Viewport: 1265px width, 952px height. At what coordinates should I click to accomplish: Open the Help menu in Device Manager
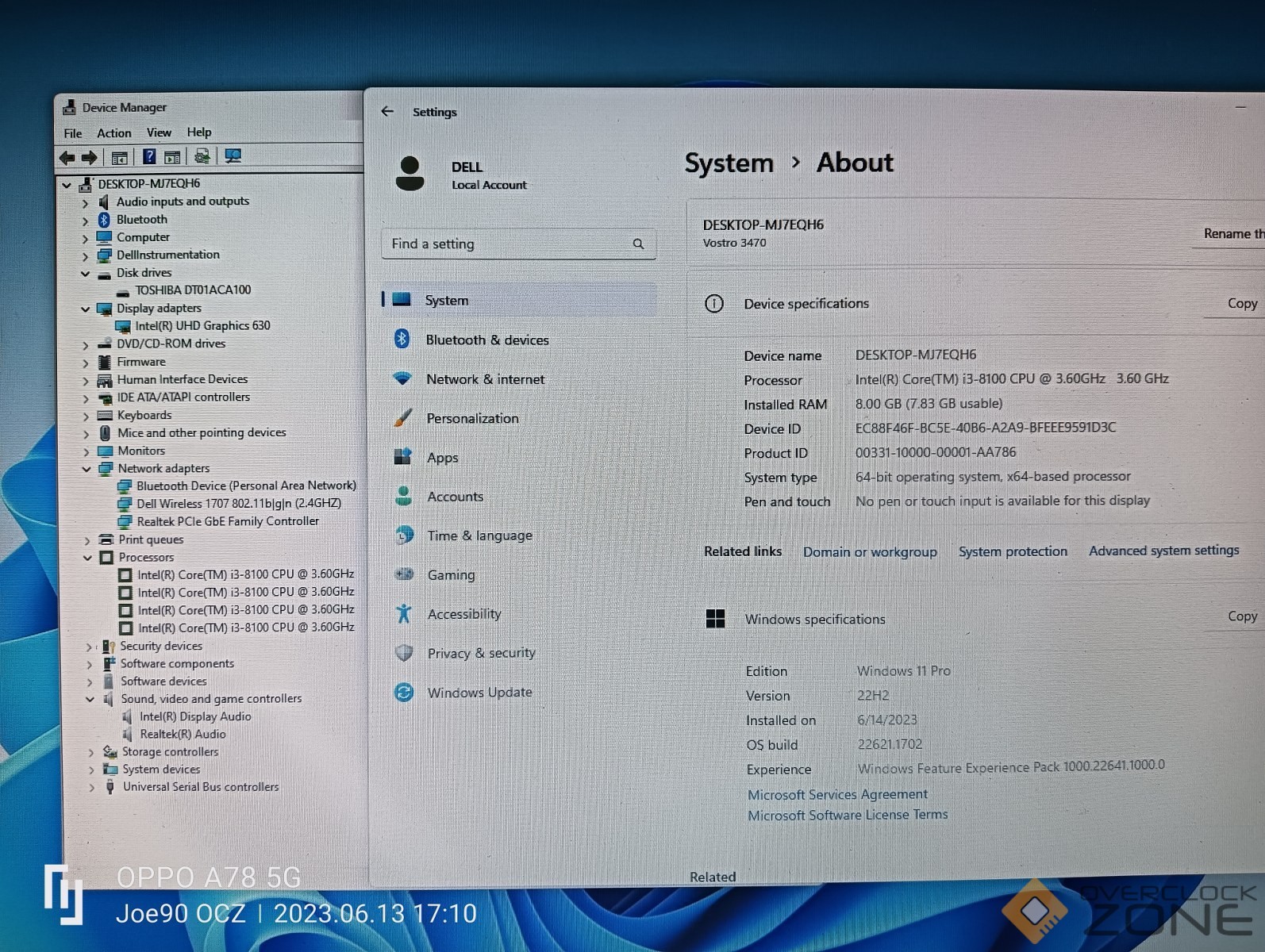(199, 132)
